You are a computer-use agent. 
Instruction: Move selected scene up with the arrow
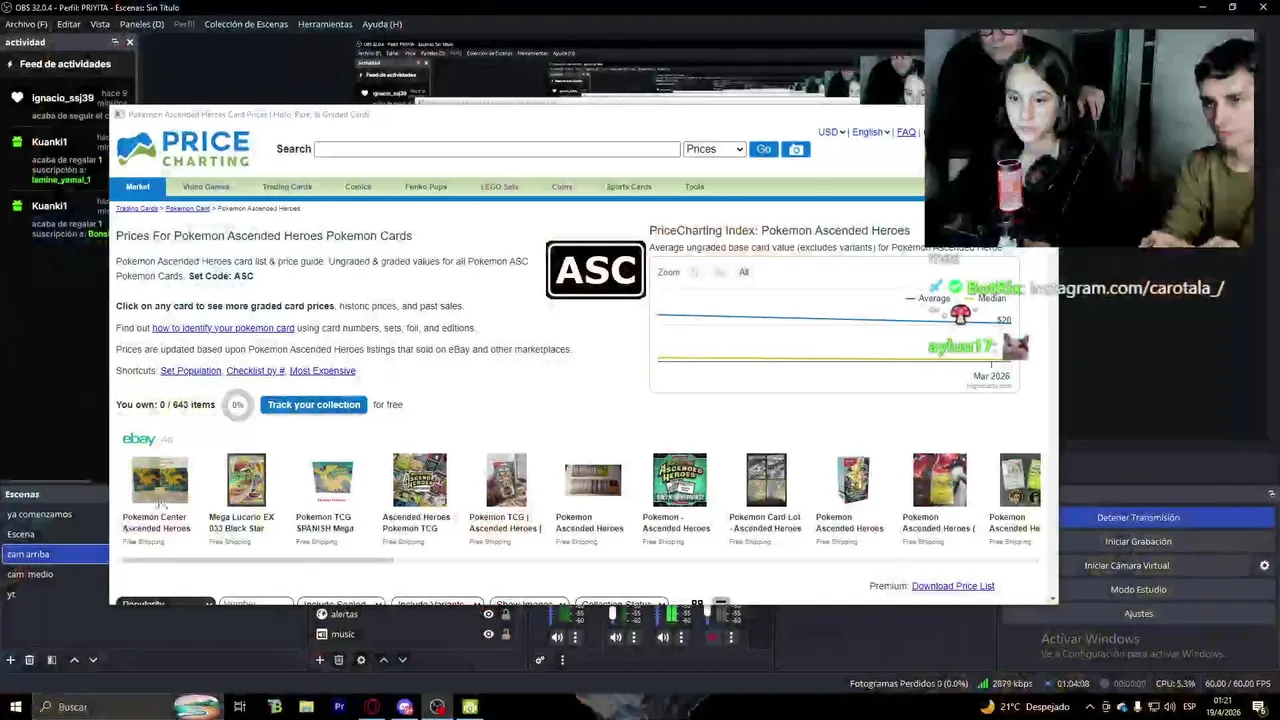[74, 660]
